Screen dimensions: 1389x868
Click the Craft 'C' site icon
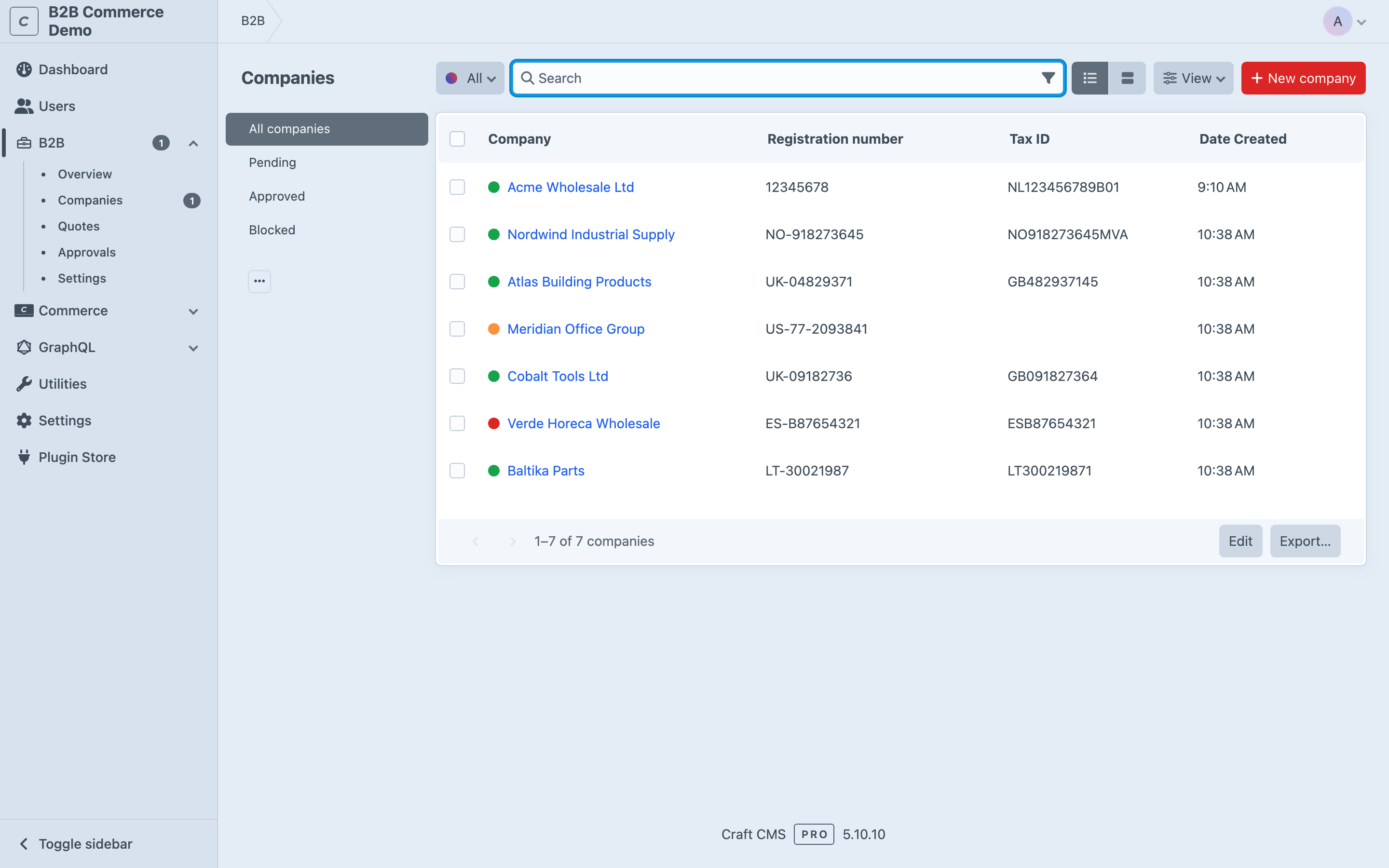[24, 21]
